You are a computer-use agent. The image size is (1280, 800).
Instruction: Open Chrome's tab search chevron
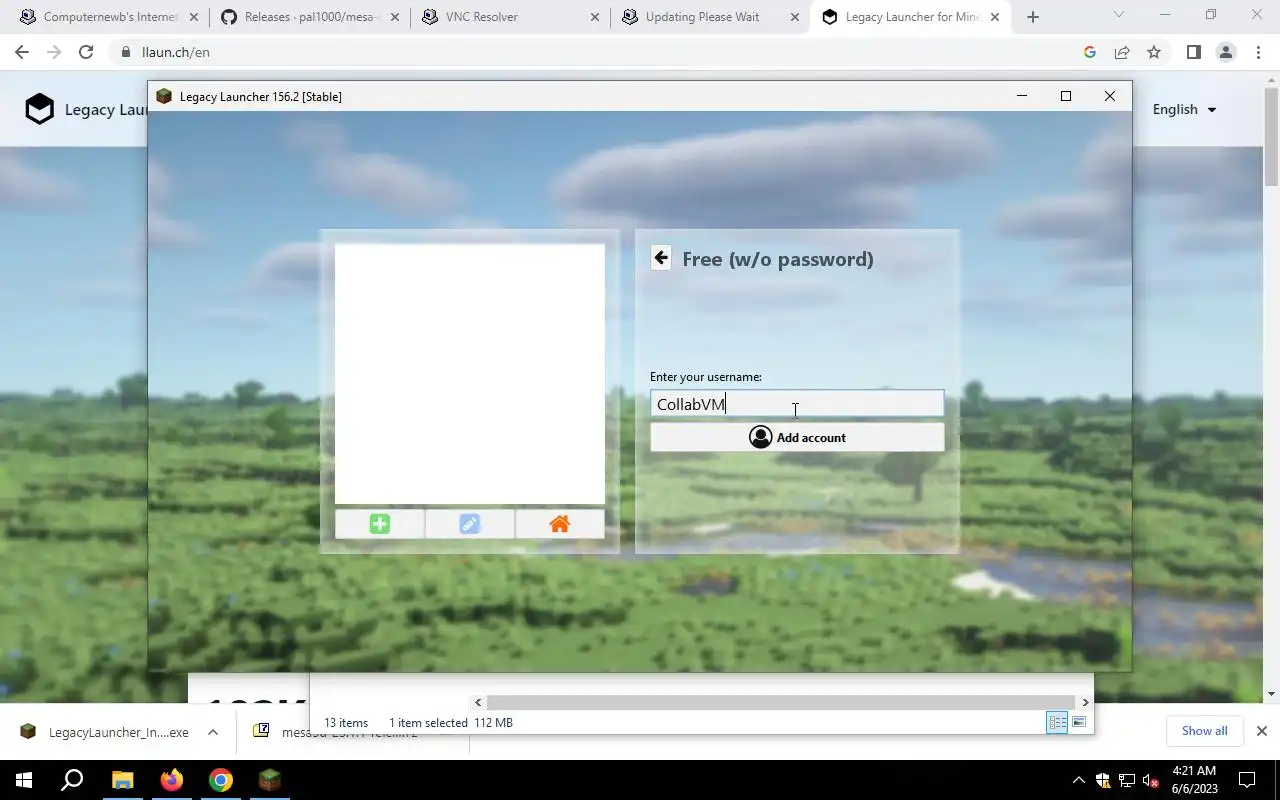[1119, 15]
